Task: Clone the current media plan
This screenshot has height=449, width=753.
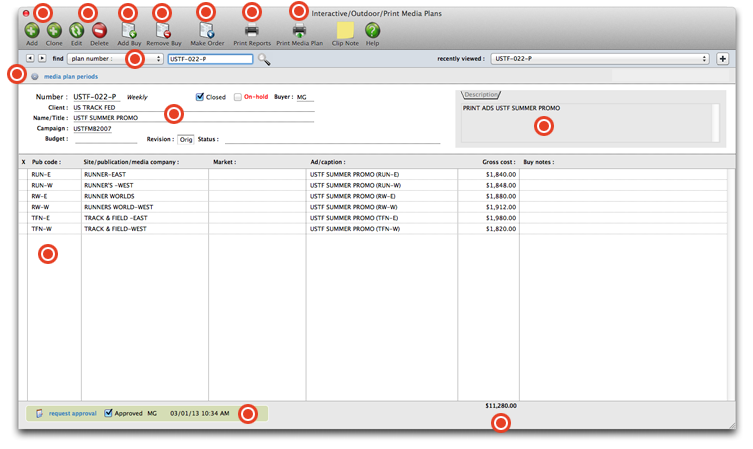Action: (54, 31)
